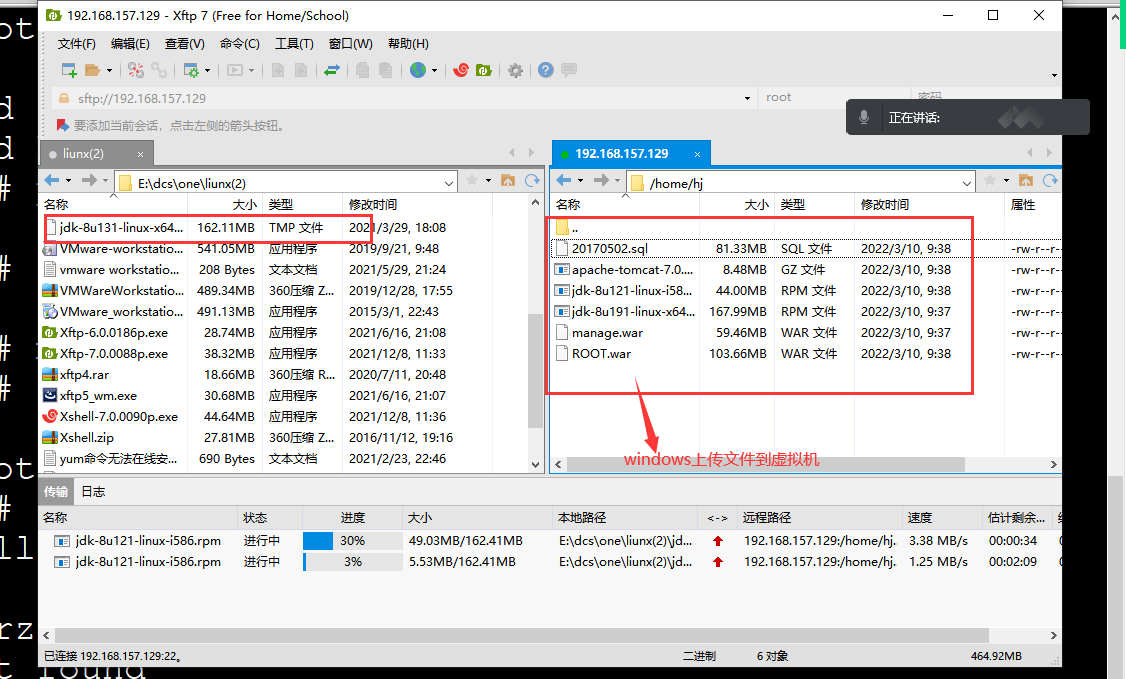
Task: Open the 窗口(W) menu
Action: [x=350, y=44]
